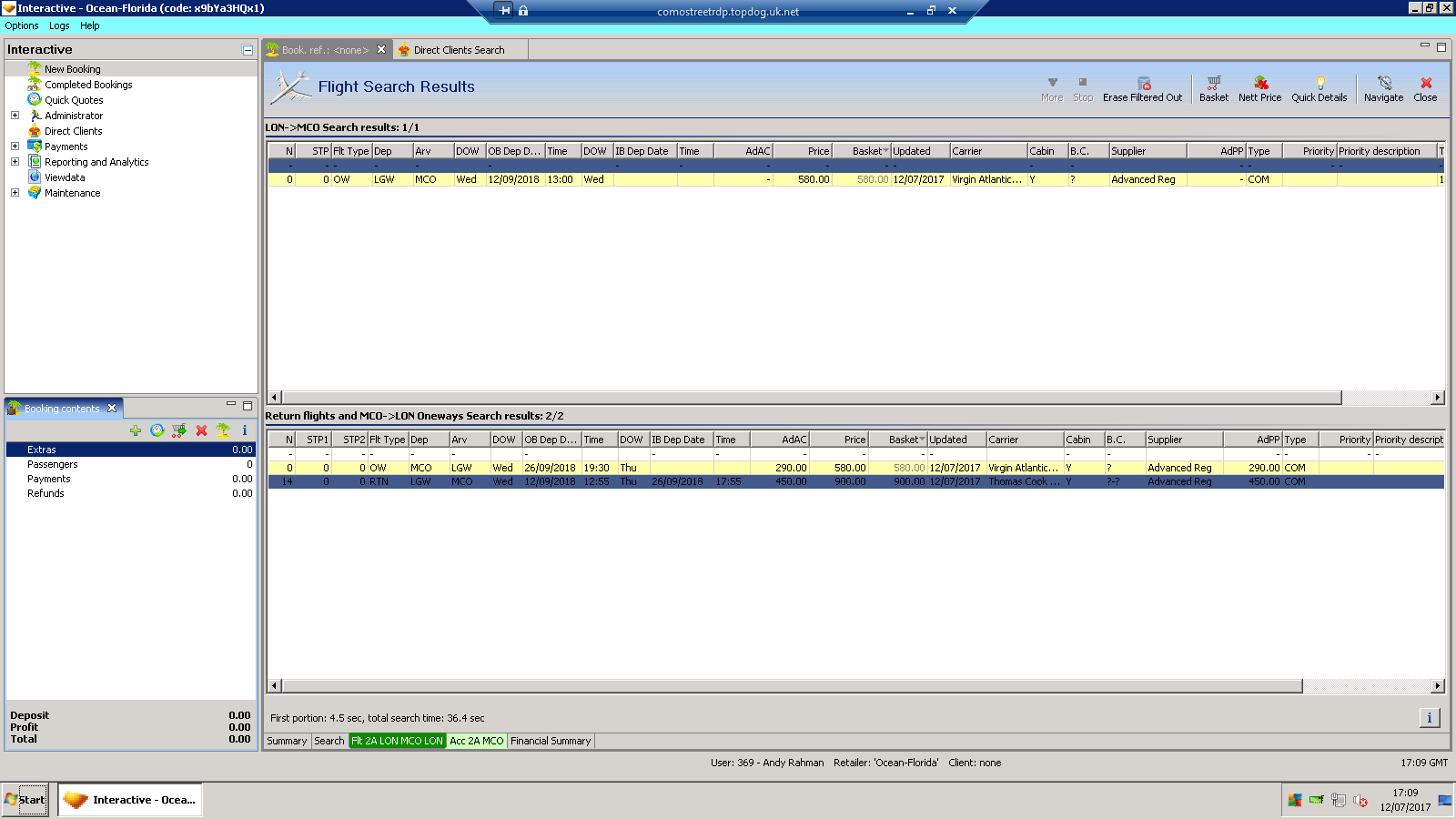Image resolution: width=1456 pixels, height=819 pixels.
Task: Click the horizontal scrollbar thumb of return results
Action: [792, 685]
